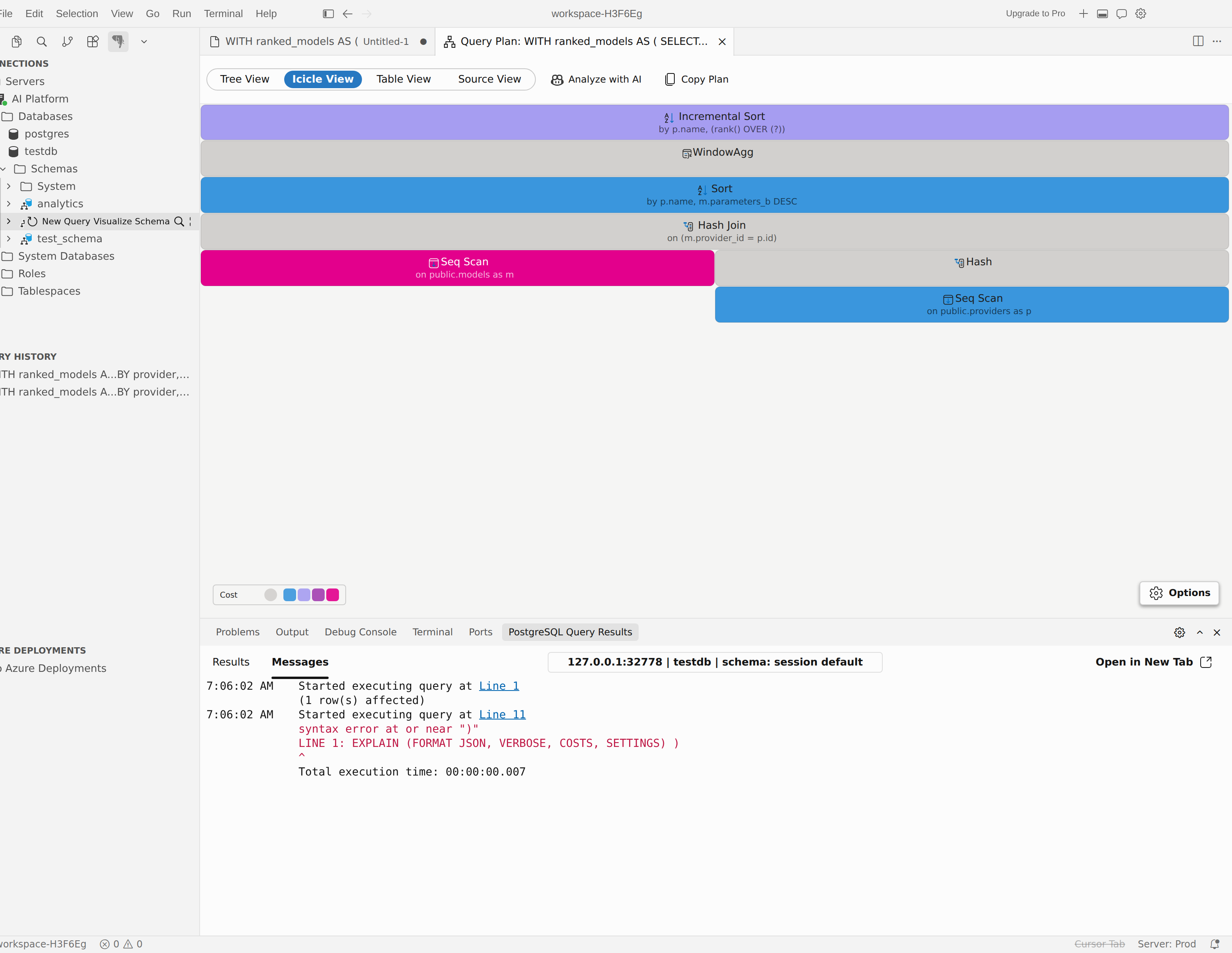Show the Messages sub-tab
This screenshot has height=953, width=1232.
click(300, 662)
